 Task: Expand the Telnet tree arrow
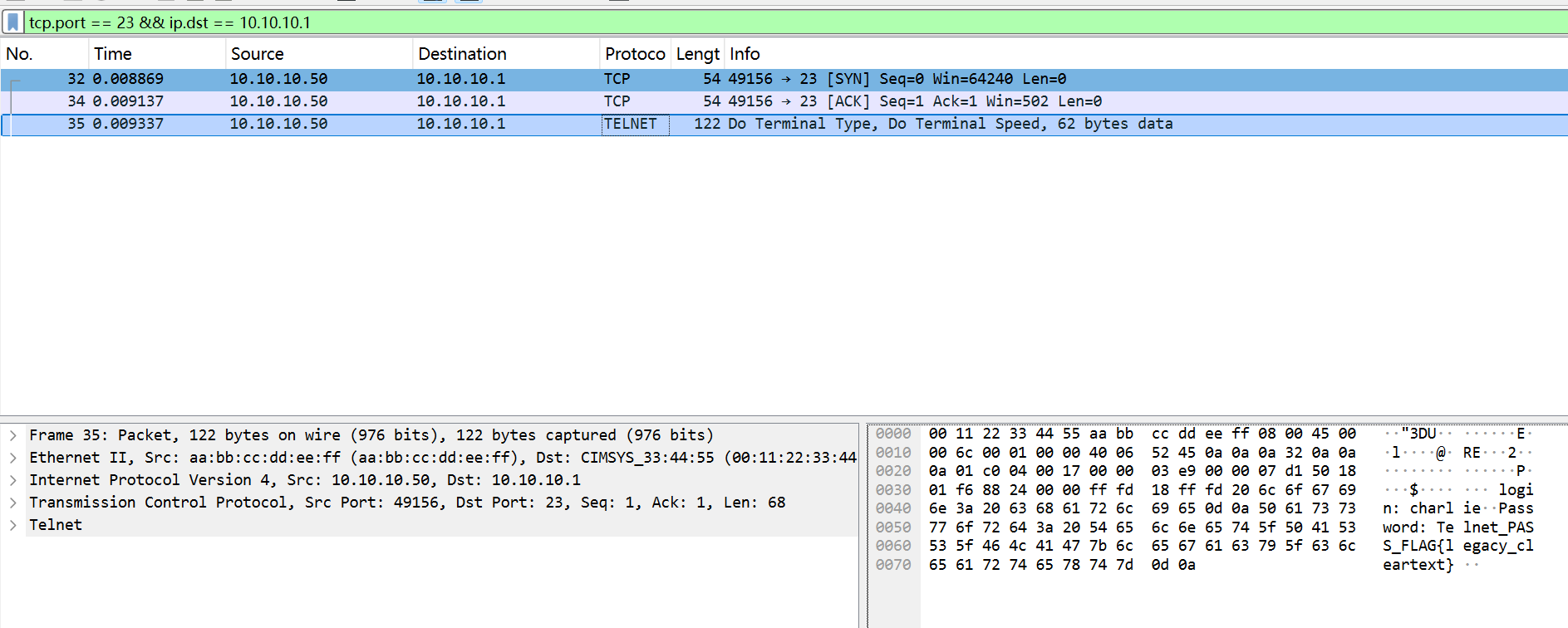point(13,525)
